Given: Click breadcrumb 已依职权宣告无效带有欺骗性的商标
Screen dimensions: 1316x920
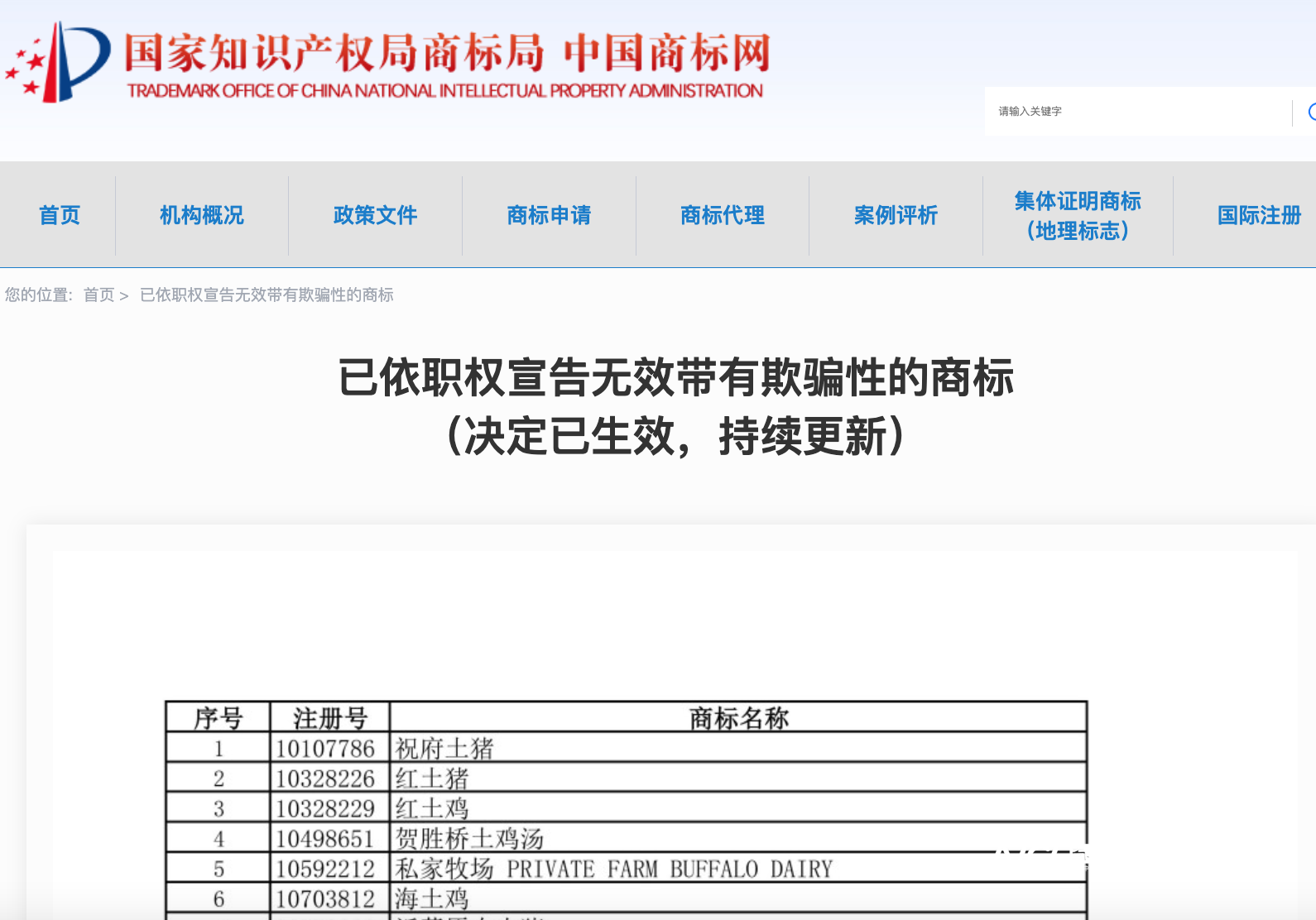Looking at the screenshot, I should (267, 295).
